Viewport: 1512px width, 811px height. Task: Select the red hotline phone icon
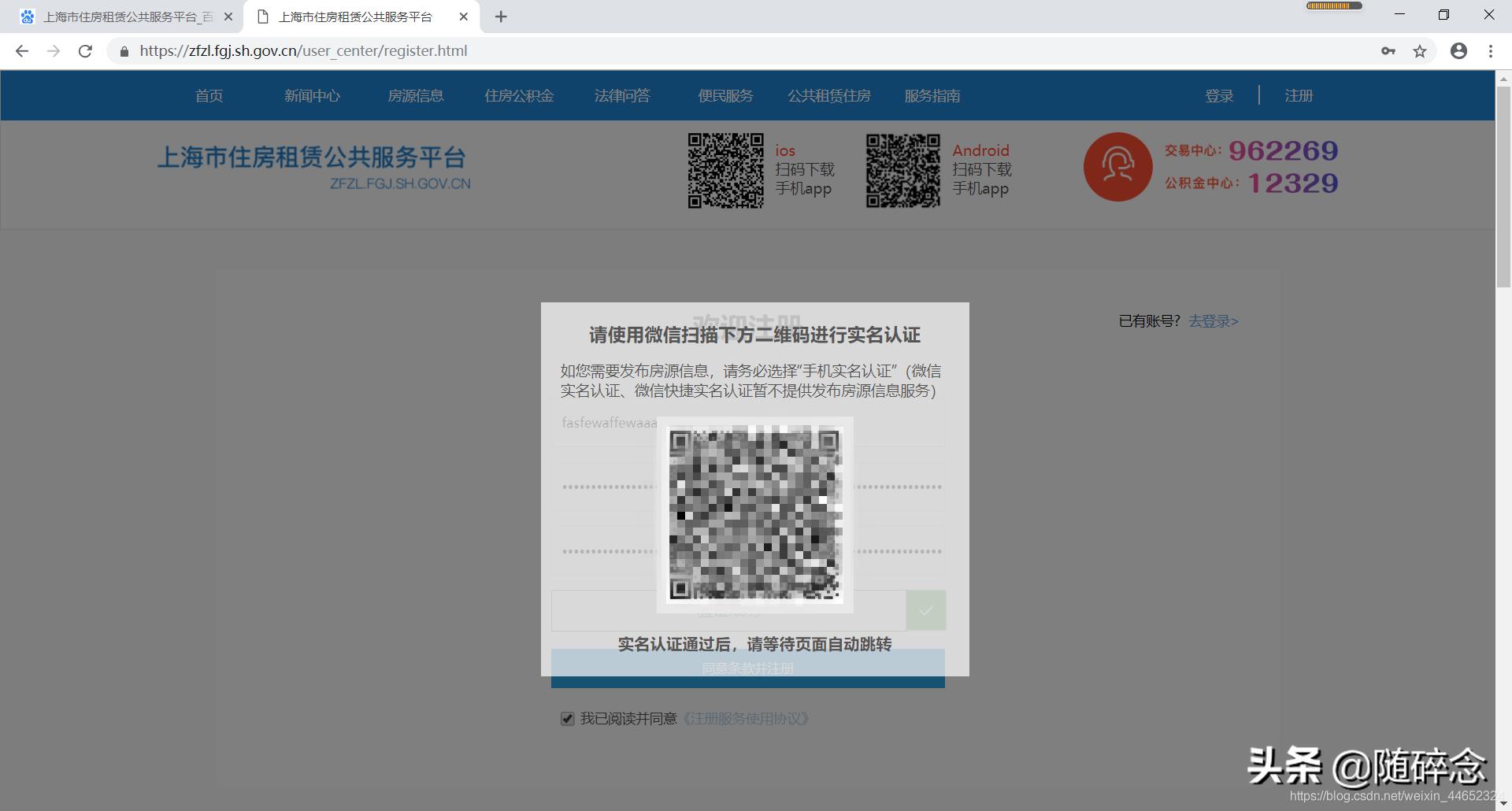pos(1117,167)
